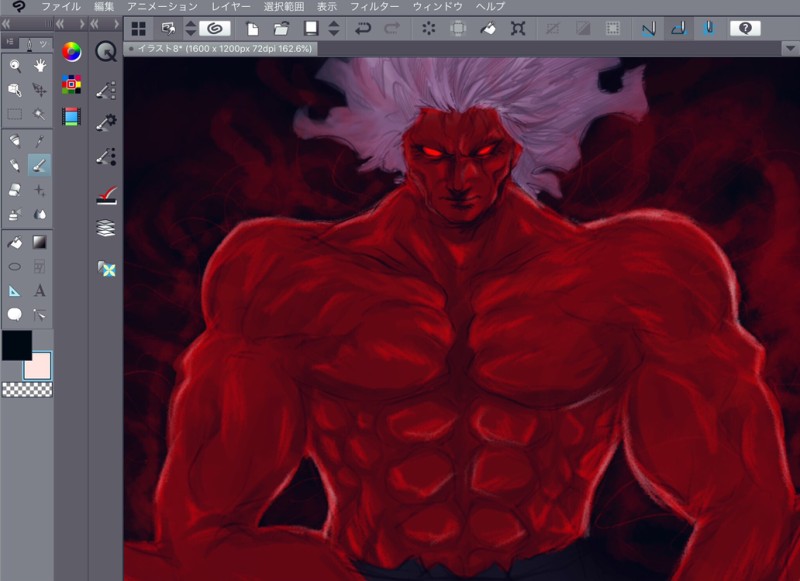This screenshot has width=800, height=581.
Task: Open the Color wheel palette
Action: point(71,52)
